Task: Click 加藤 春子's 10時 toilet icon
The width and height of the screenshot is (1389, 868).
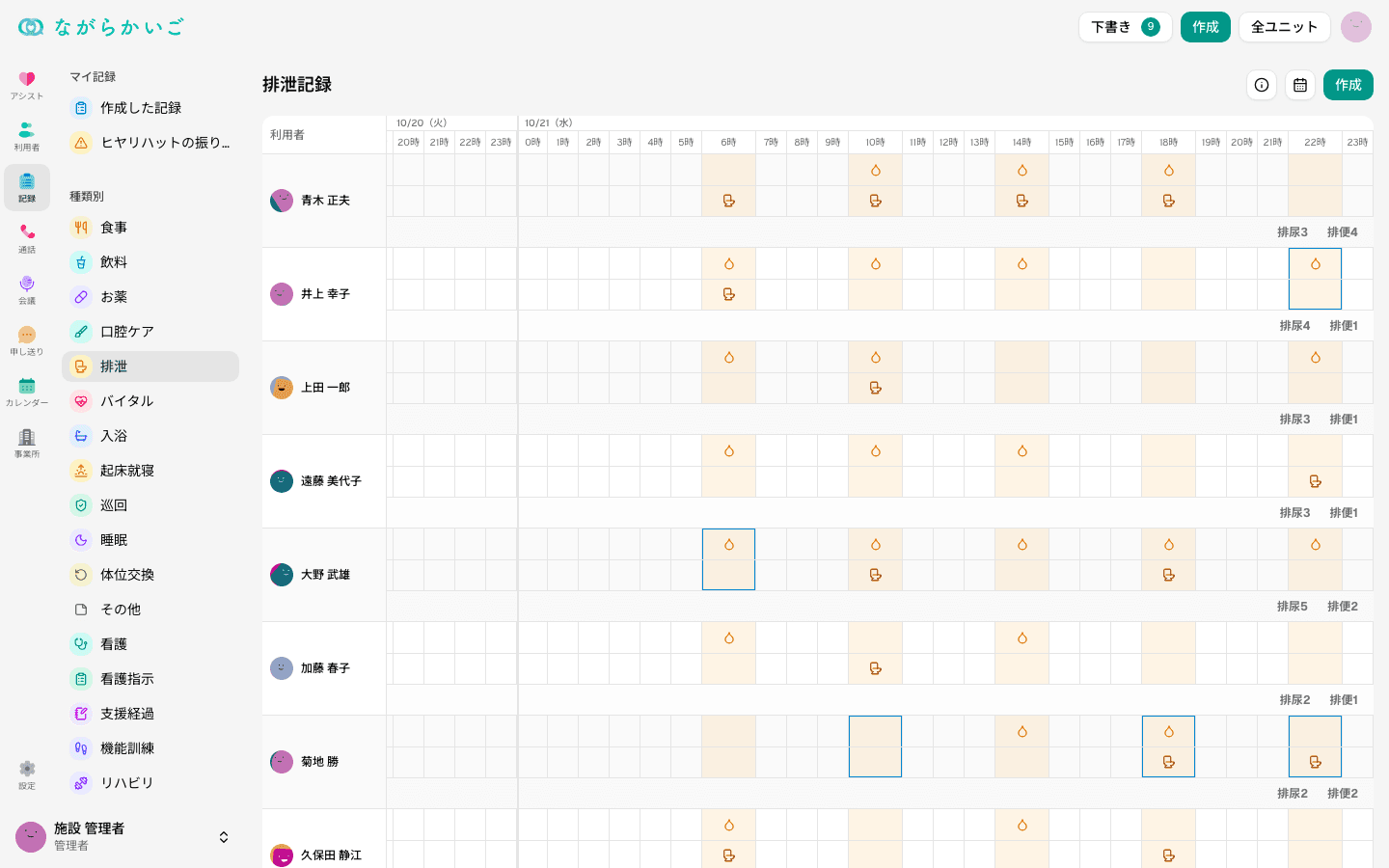Action: (x=876, y=668)
